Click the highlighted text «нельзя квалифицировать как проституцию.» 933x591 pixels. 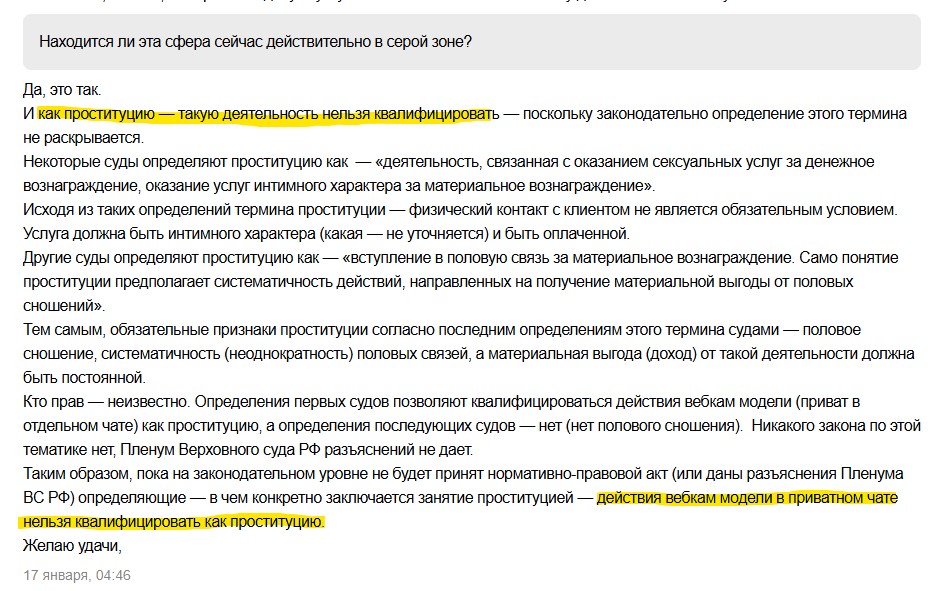(174, 522)
